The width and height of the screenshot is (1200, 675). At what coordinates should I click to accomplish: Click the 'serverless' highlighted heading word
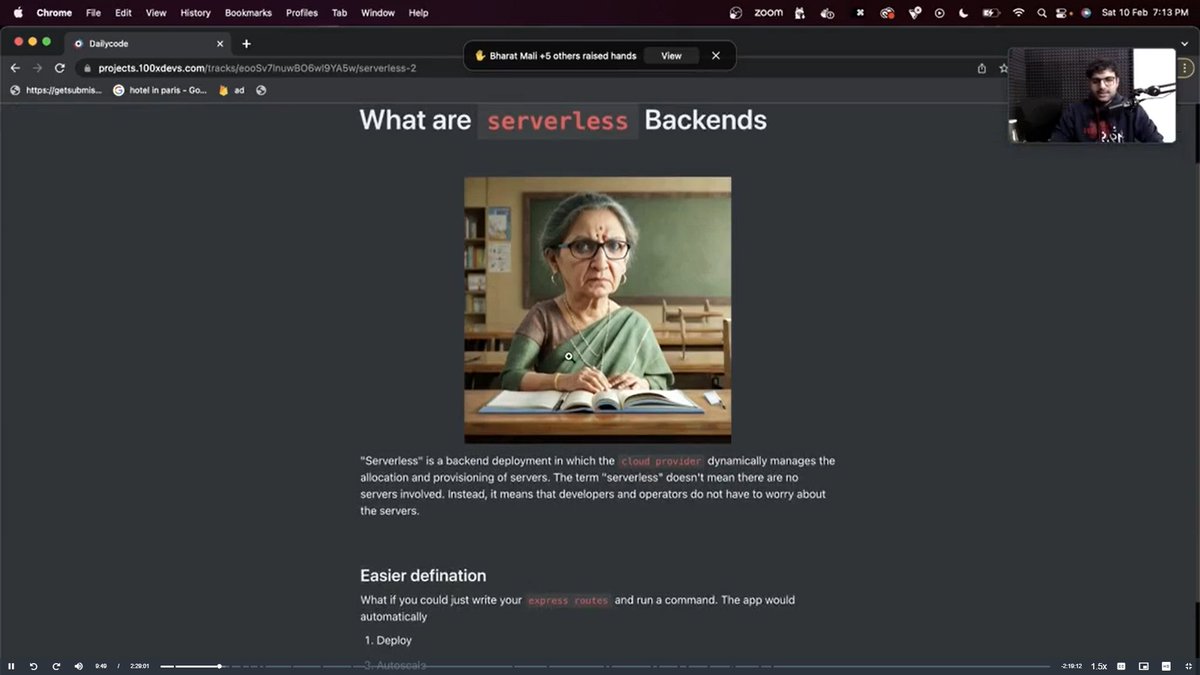point(557,121)
